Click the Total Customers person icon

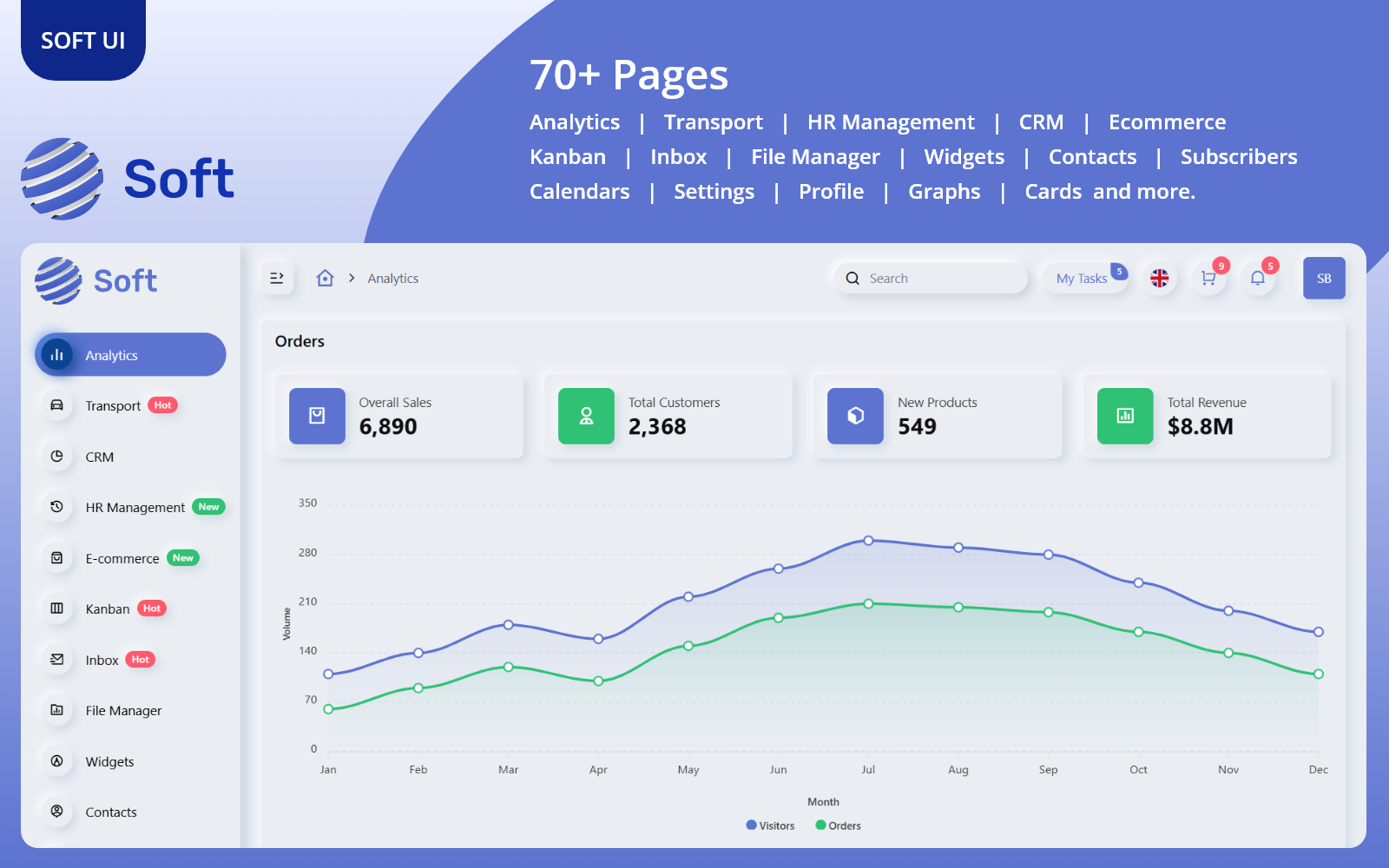pos(586,416)
